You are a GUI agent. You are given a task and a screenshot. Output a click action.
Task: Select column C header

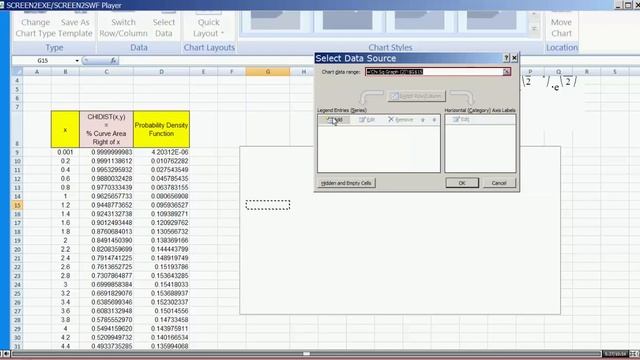click(107, 72)
